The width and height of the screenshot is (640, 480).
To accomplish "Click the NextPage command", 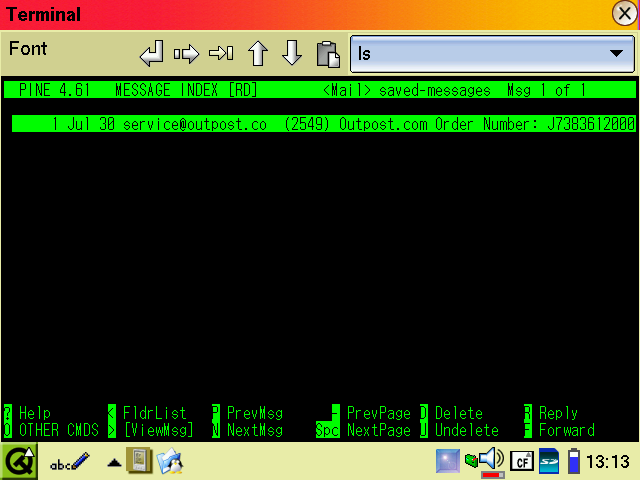I will tap(378, 430).
